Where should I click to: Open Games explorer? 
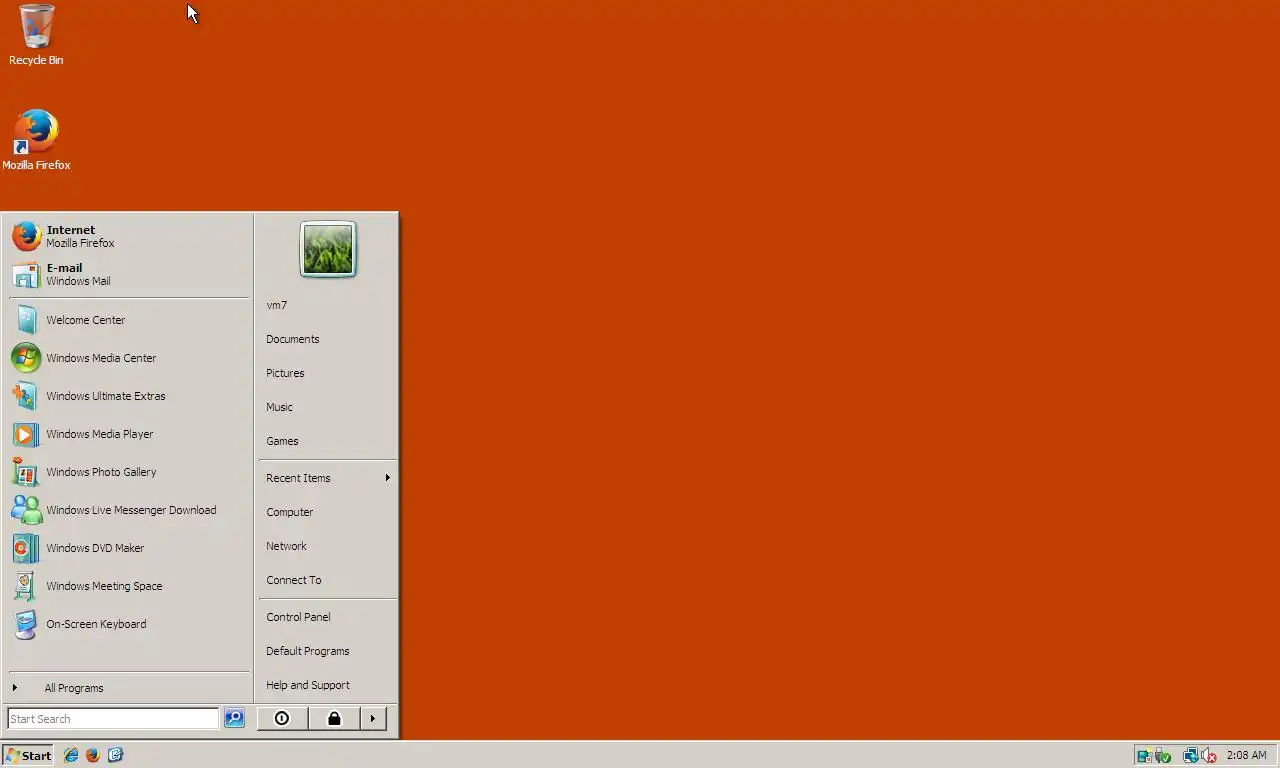click(x=327, y=441)
